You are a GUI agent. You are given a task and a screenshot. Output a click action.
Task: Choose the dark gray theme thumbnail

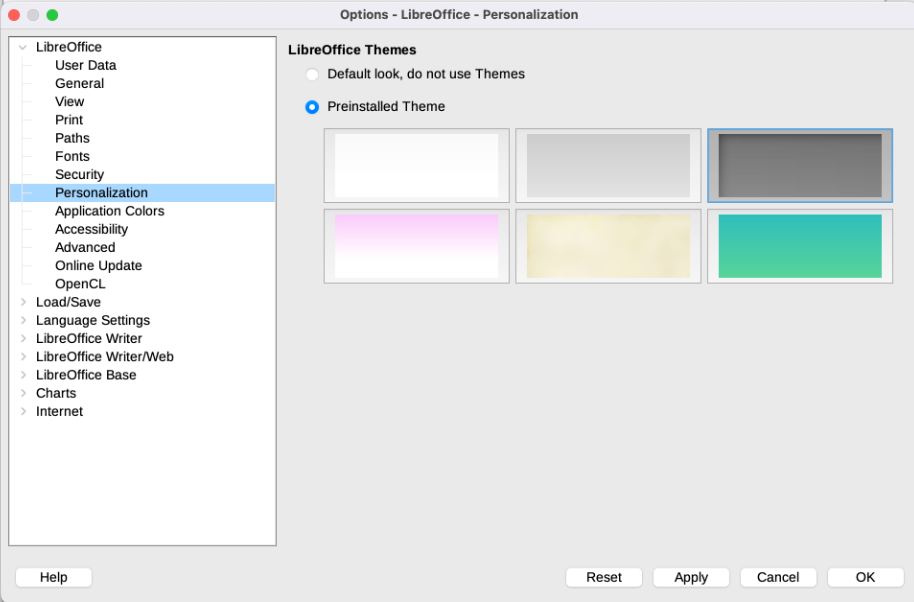click(800, 166)
